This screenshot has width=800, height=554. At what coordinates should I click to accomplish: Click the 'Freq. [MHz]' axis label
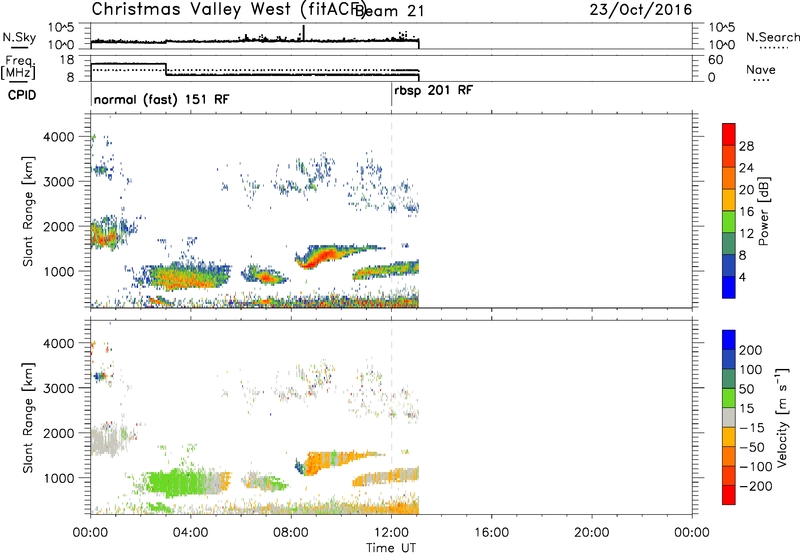tap(19, 68)
